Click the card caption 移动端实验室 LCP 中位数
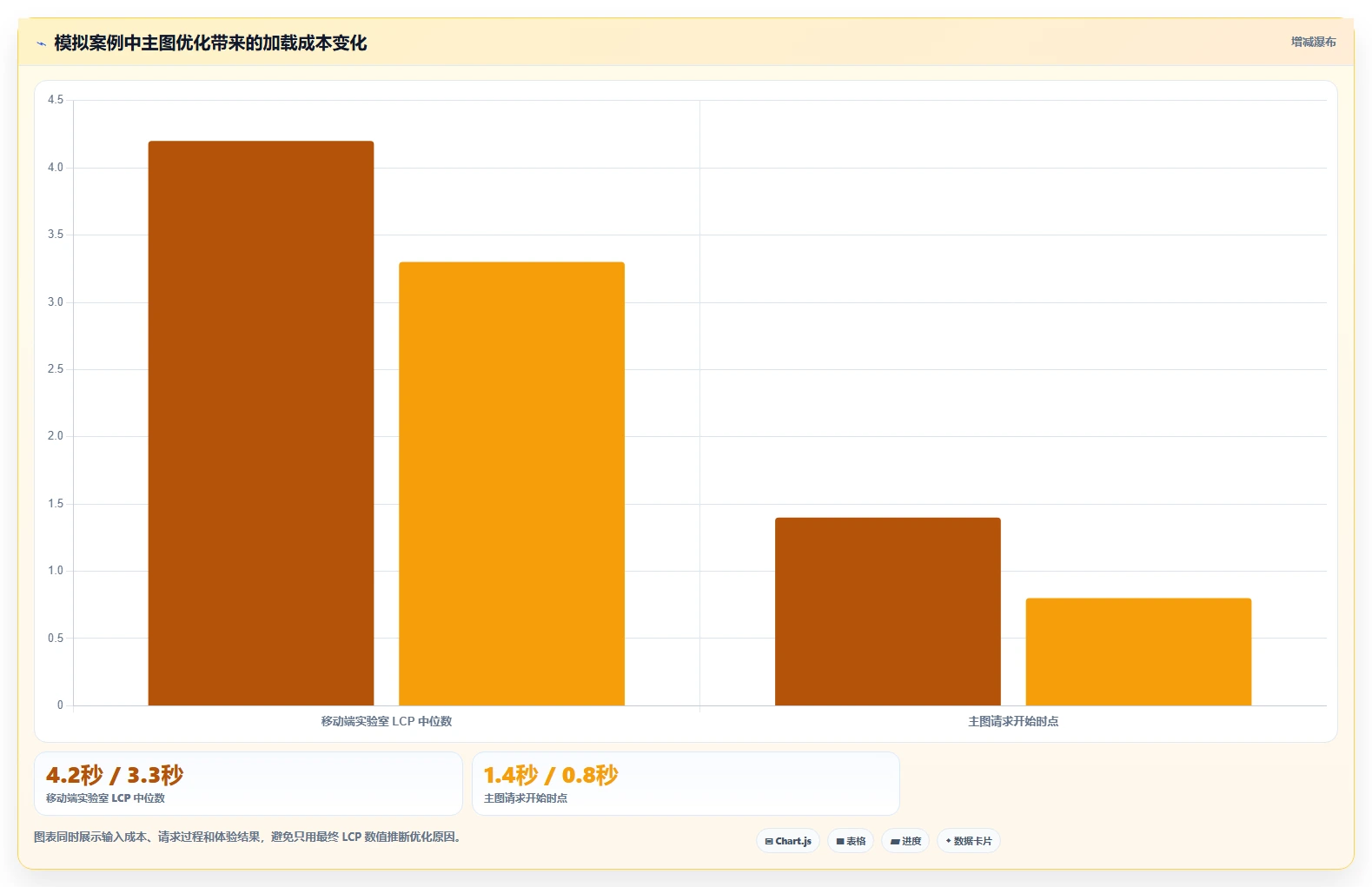The width and height of the screenshot is (1372, 887). click(105, 798)
